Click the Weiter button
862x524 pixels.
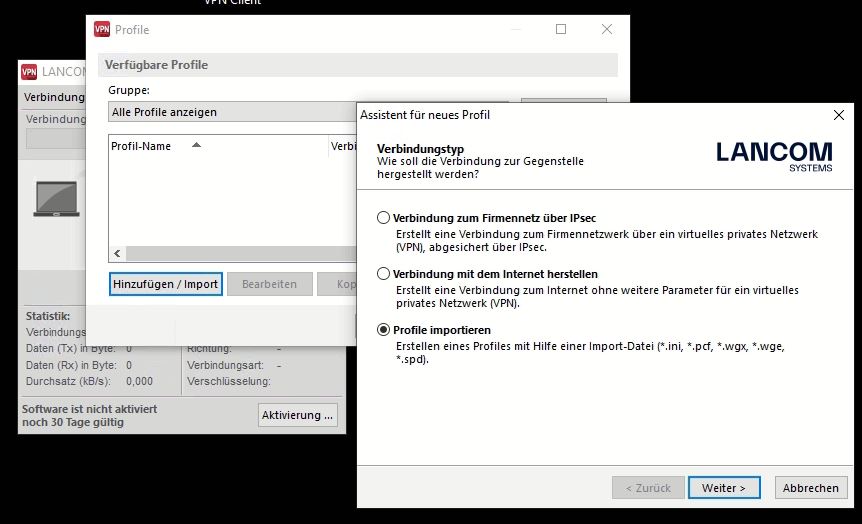click(x=723, y=488)
